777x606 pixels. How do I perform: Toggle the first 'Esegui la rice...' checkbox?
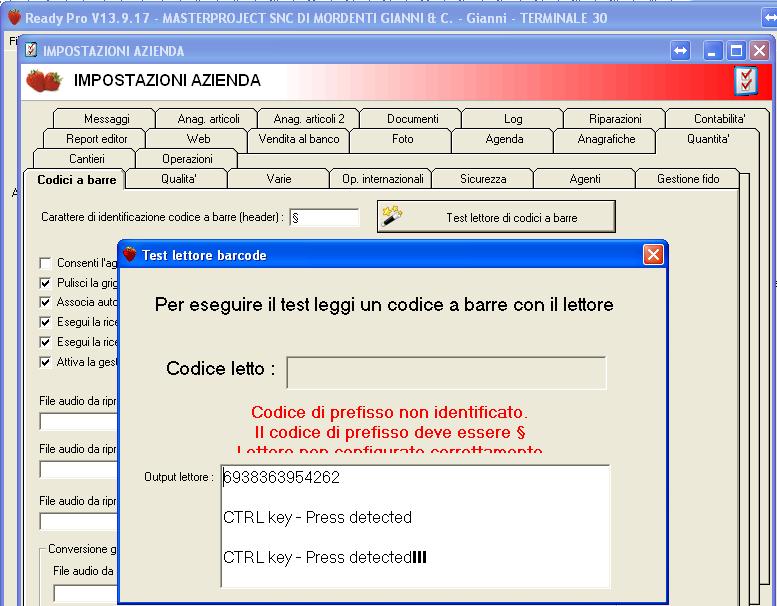pyautogui.click(x=45, y=322)
